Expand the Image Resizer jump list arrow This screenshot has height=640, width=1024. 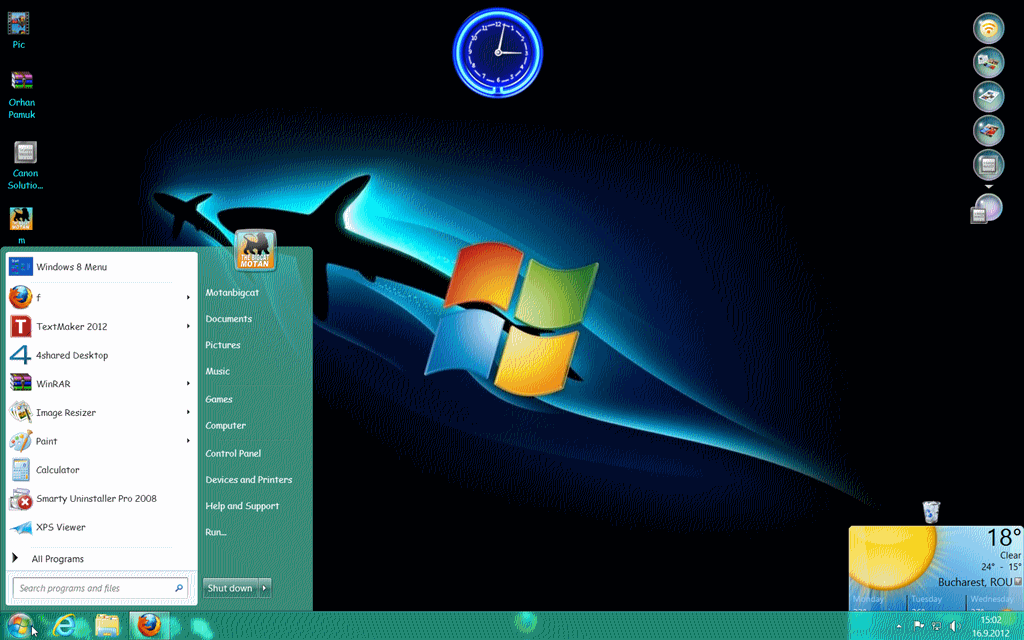tap(188, 412)
